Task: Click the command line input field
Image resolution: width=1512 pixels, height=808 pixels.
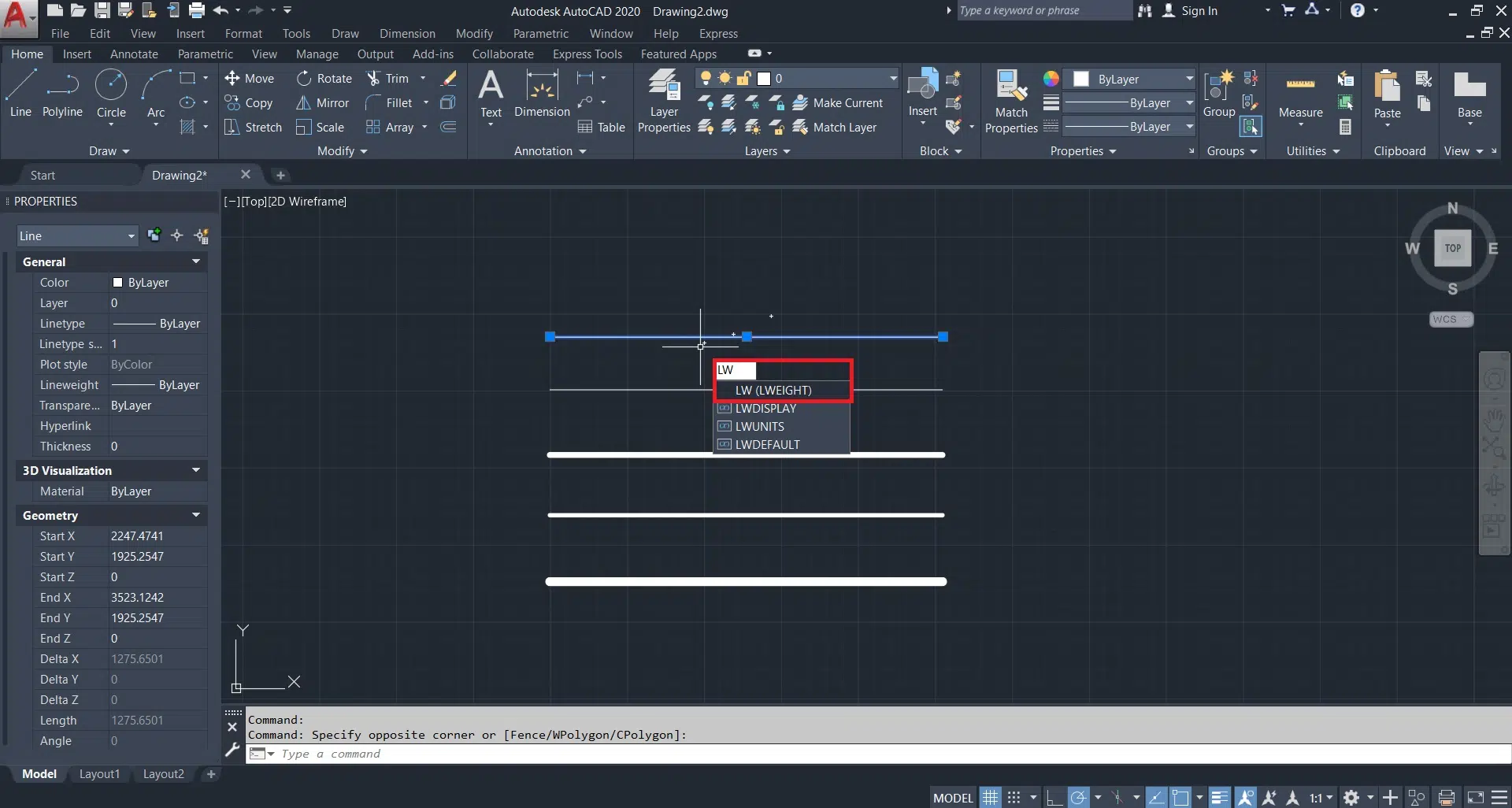Action: click(x=866, y=754)
